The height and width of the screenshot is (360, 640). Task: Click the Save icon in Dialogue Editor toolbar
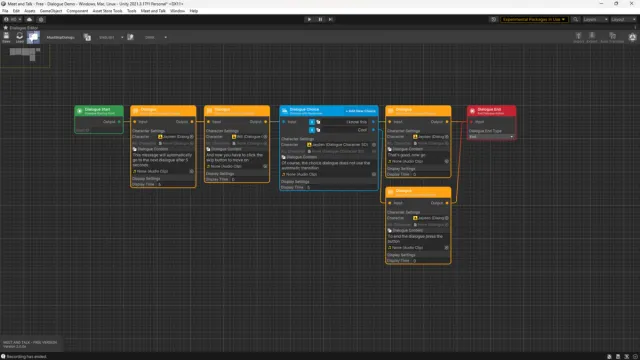click(x=6, y=37)
